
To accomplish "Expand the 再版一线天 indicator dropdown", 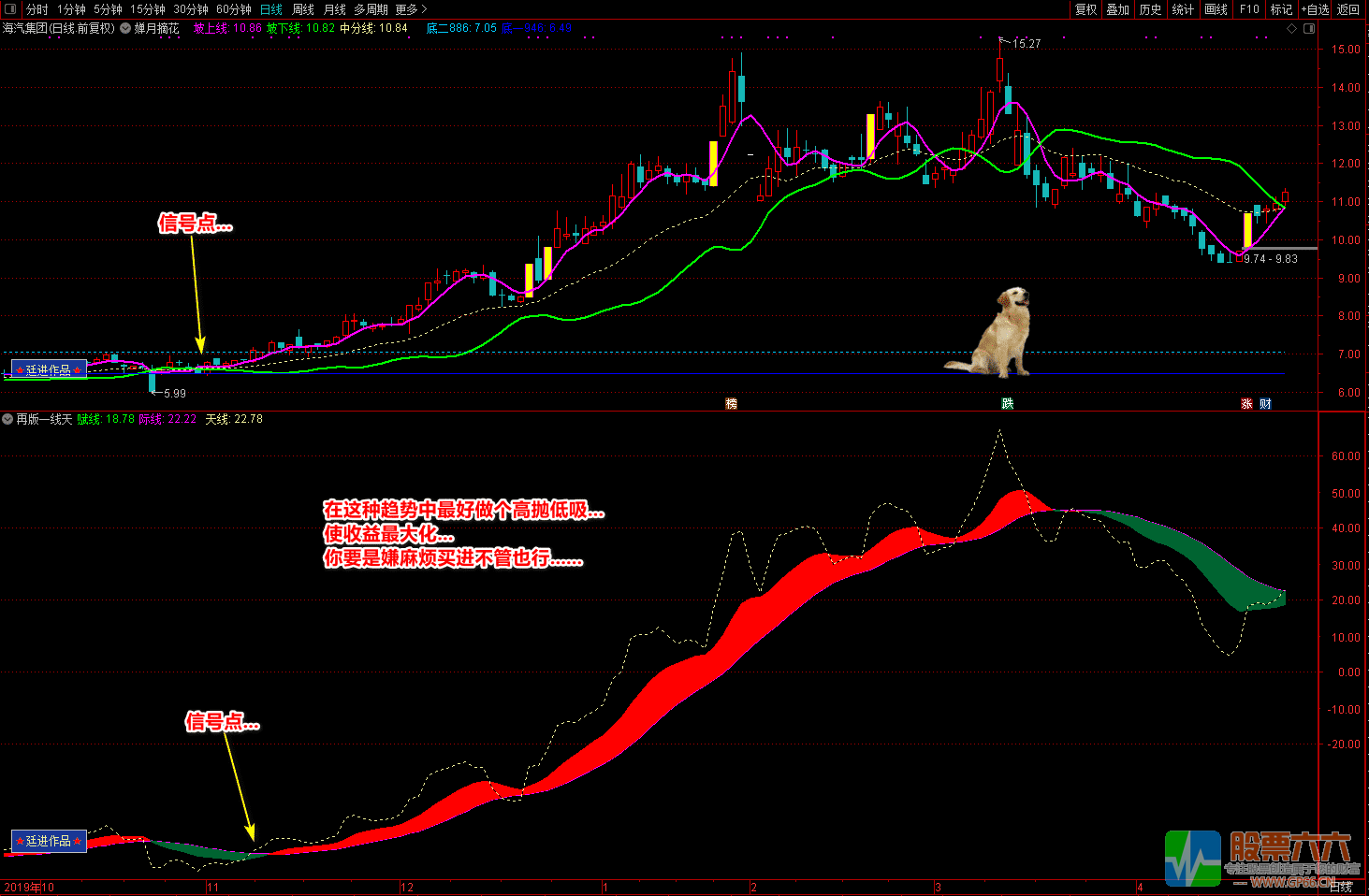I will tap(7, 419).
